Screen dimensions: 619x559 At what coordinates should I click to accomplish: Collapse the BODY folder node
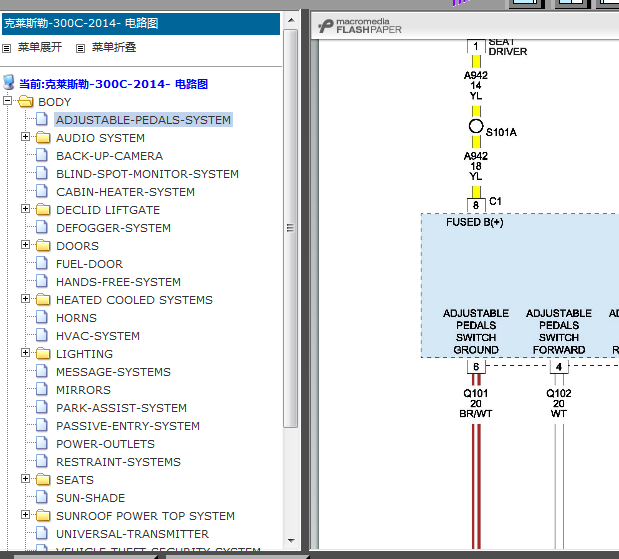[8, 101]
